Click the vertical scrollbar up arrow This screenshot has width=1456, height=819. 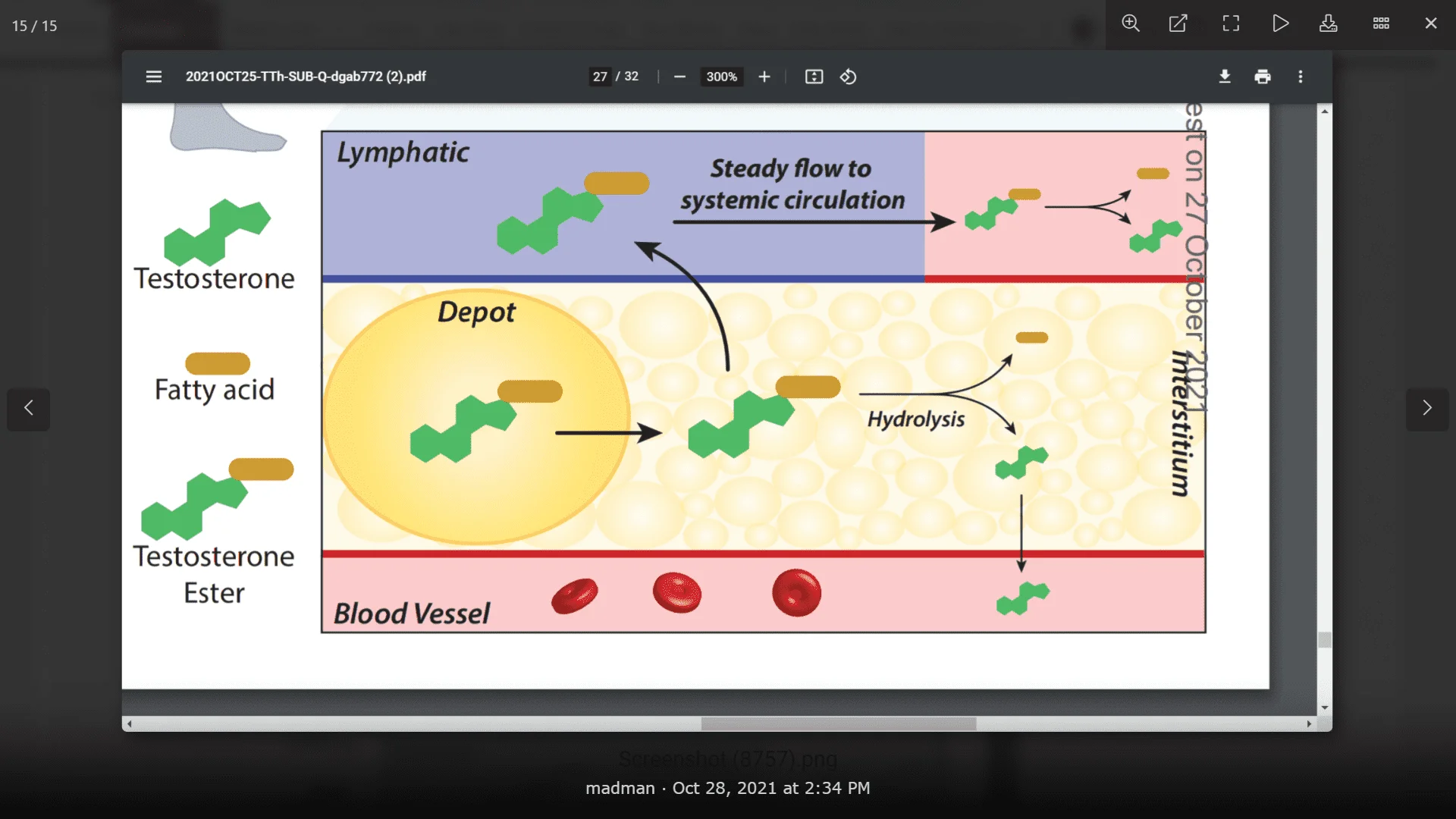(1325, 111)
